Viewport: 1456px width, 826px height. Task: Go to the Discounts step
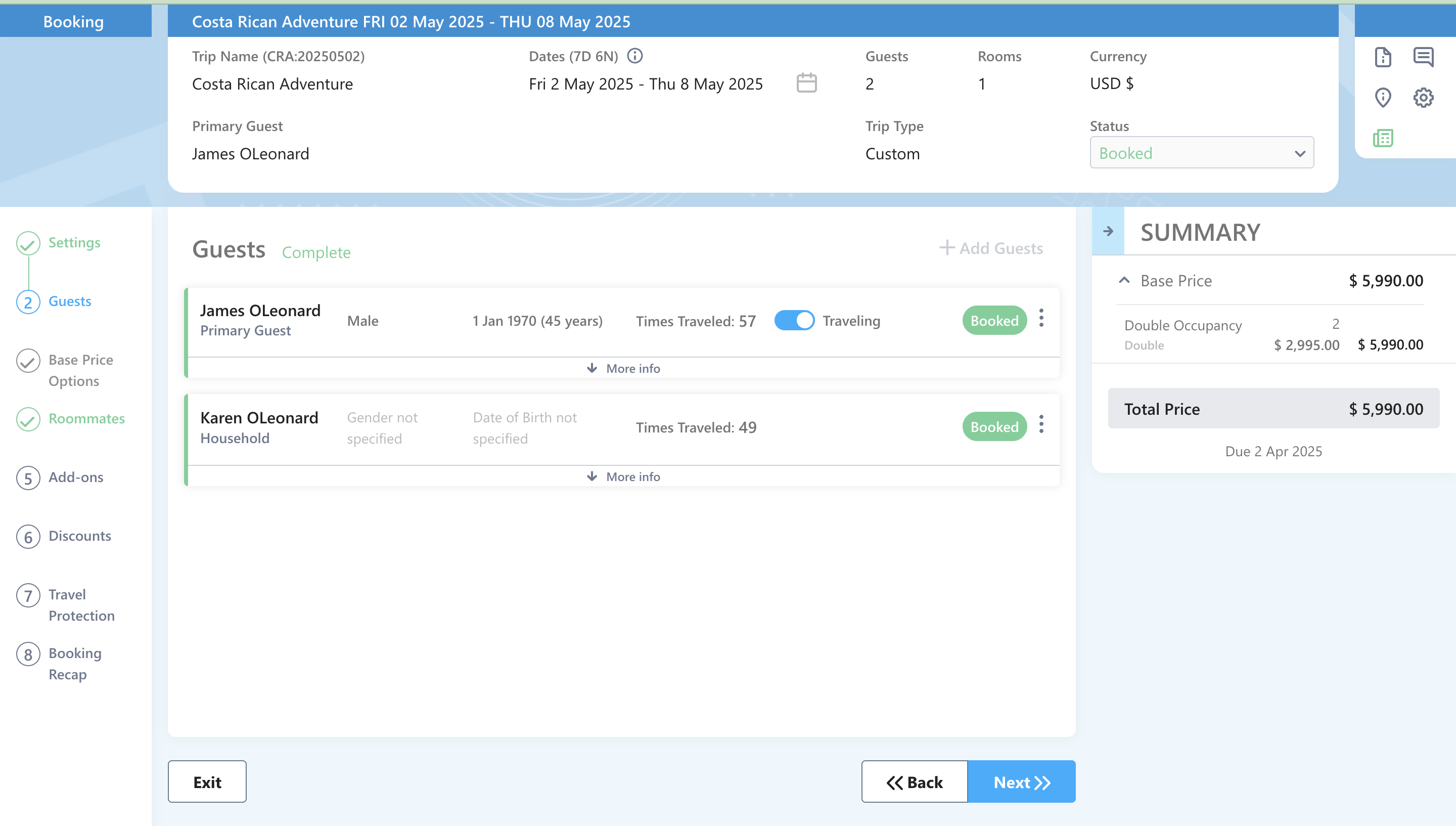tap(79, 536)
